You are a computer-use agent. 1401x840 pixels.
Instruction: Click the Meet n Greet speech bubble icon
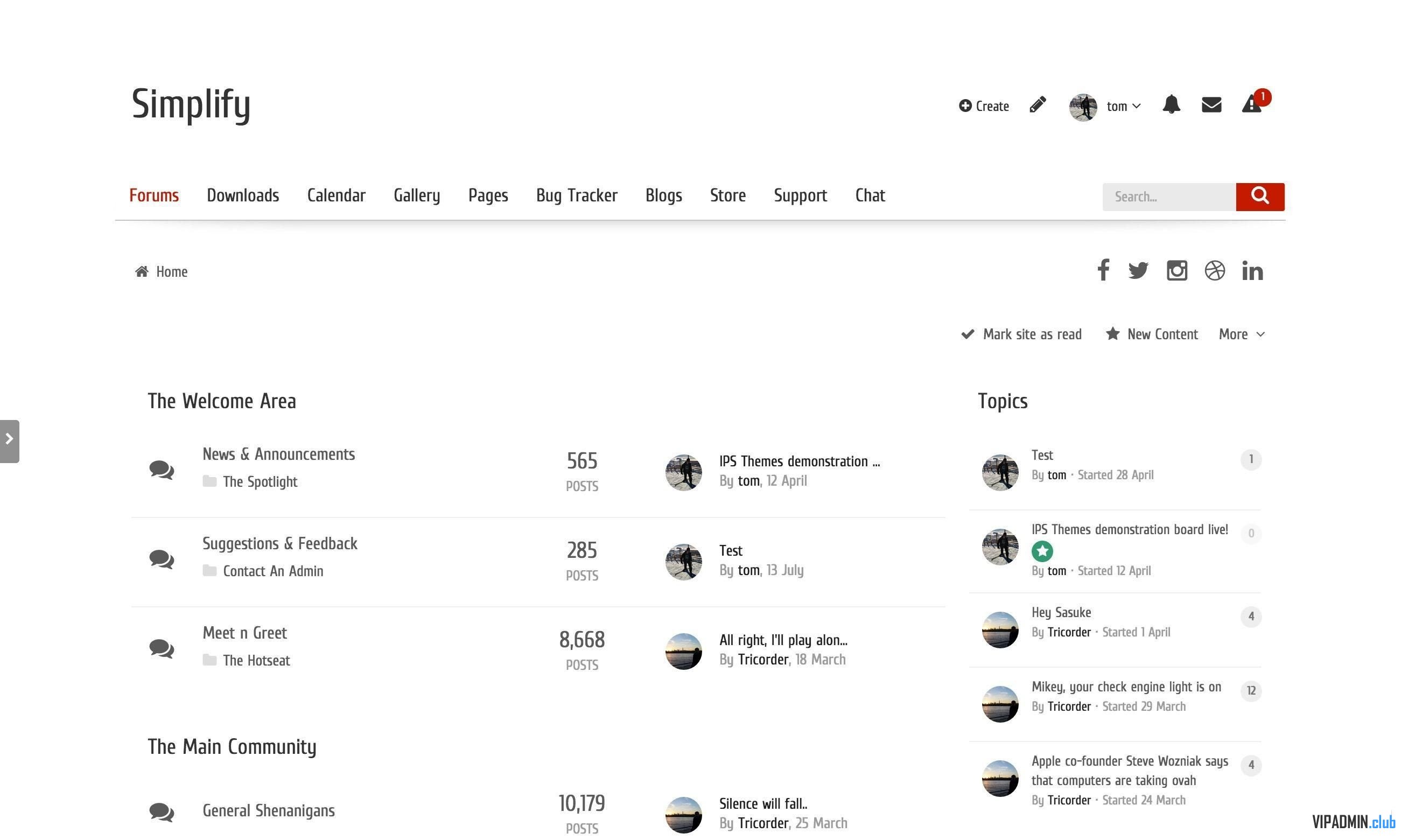coord(162,649)
